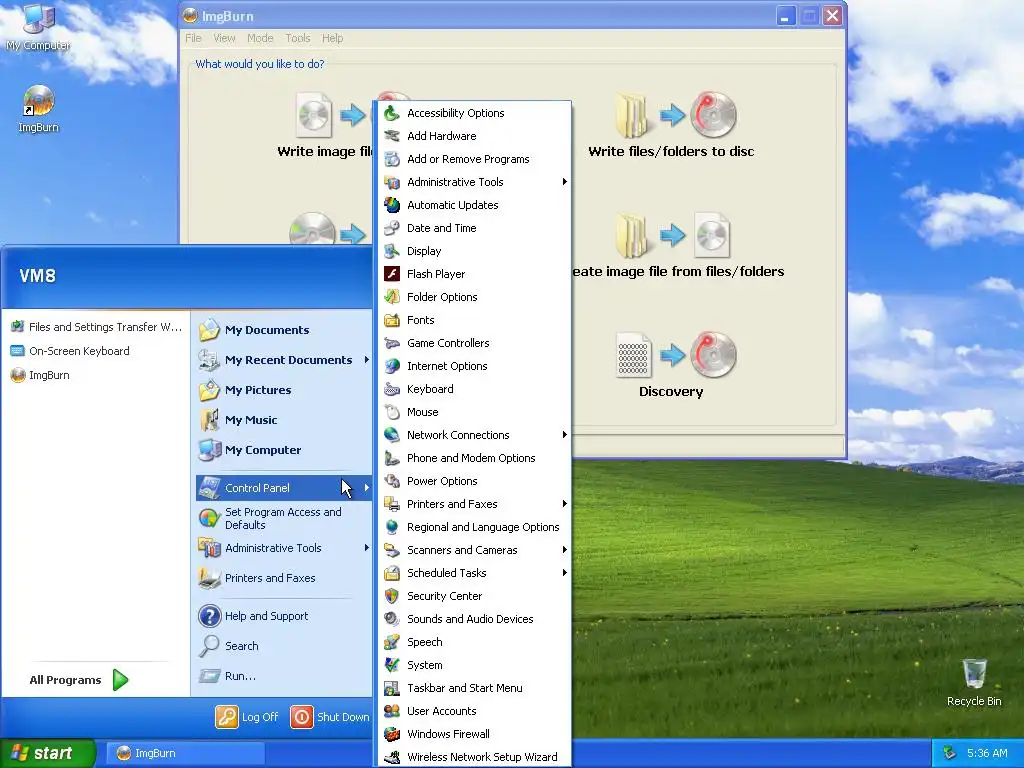Open the Fonts folder icon
This screenshot has height=768, width=1024.
pyautogui.click(x=392, y=320)
